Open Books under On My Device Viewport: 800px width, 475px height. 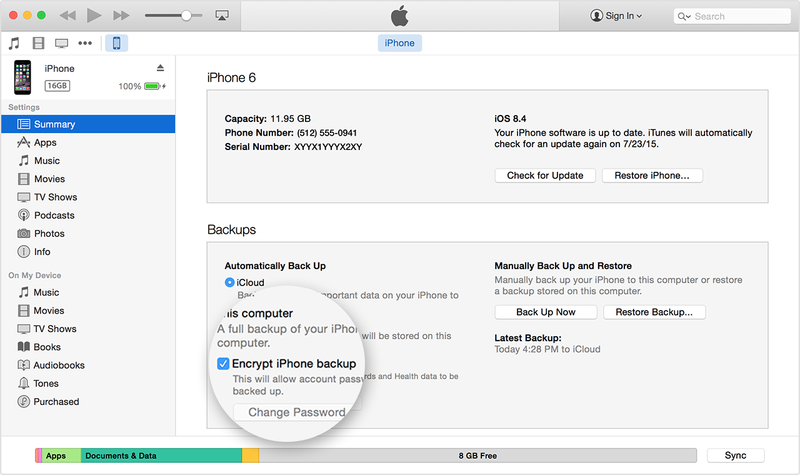[x=88, y=347]
